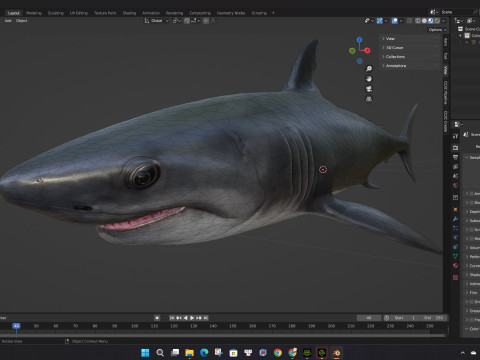
Task: Select Wireframe viewport shading
Action: tap(418, 21)
